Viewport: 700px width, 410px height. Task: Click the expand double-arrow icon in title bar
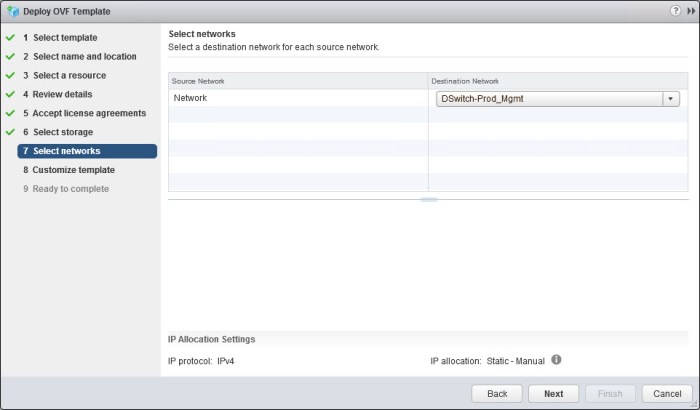690,10
